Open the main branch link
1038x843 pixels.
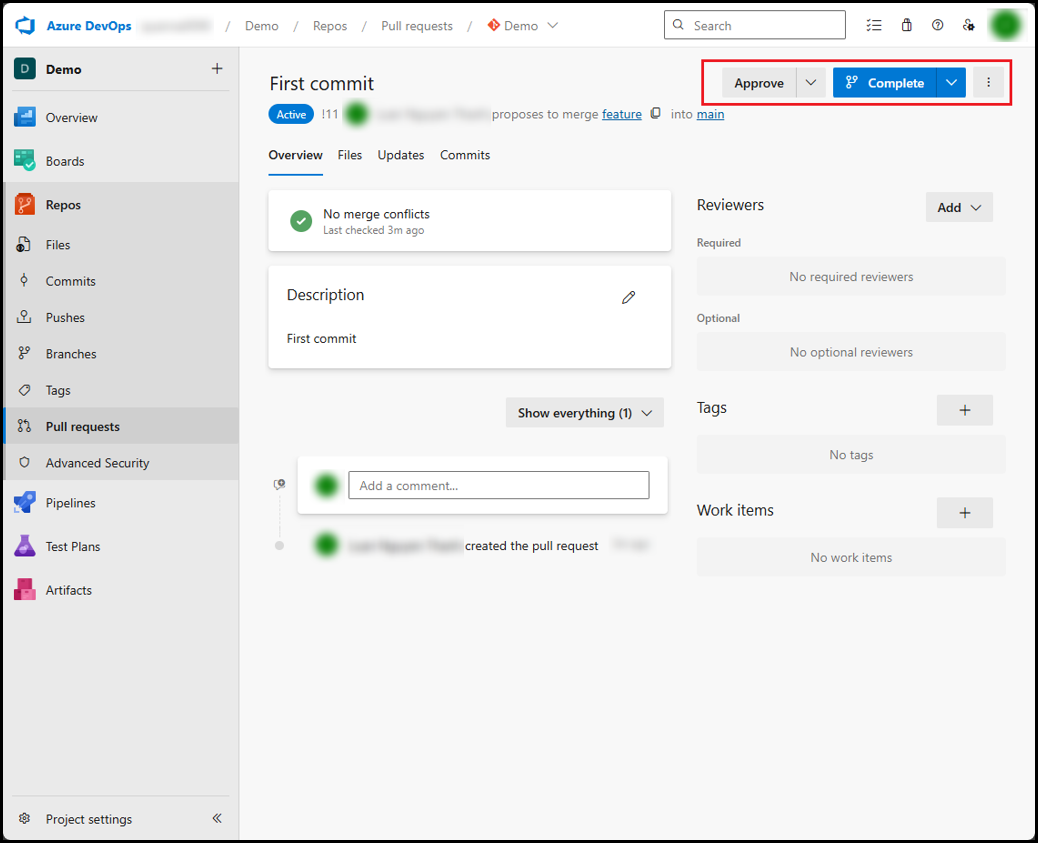(710, 114)
